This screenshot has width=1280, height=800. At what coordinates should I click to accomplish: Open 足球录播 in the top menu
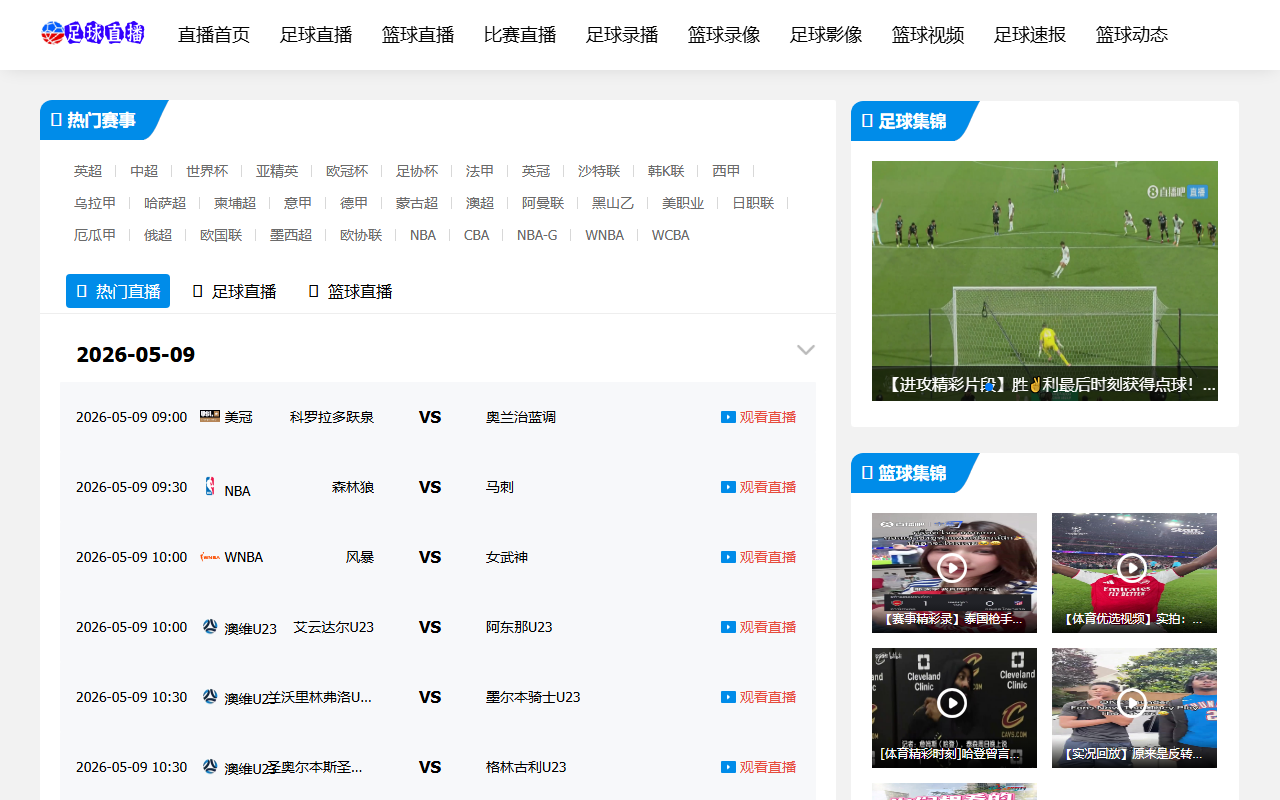pos(622,35)
